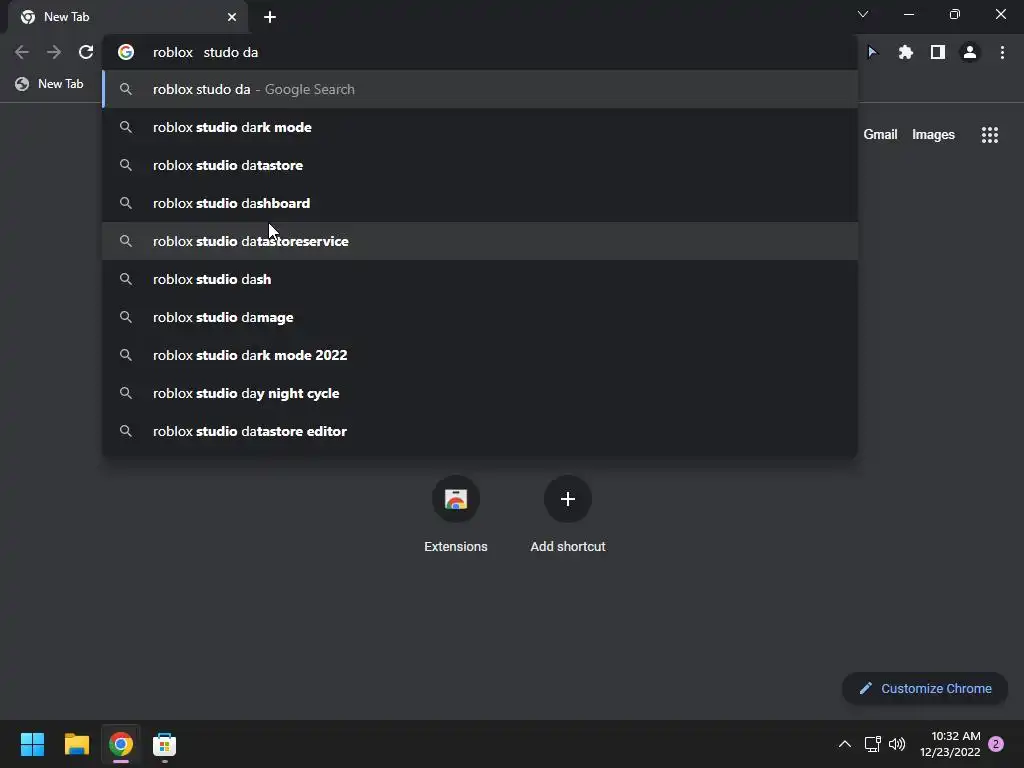
Task: Open the profile avatar menu
Action: [x=970, y=52]
